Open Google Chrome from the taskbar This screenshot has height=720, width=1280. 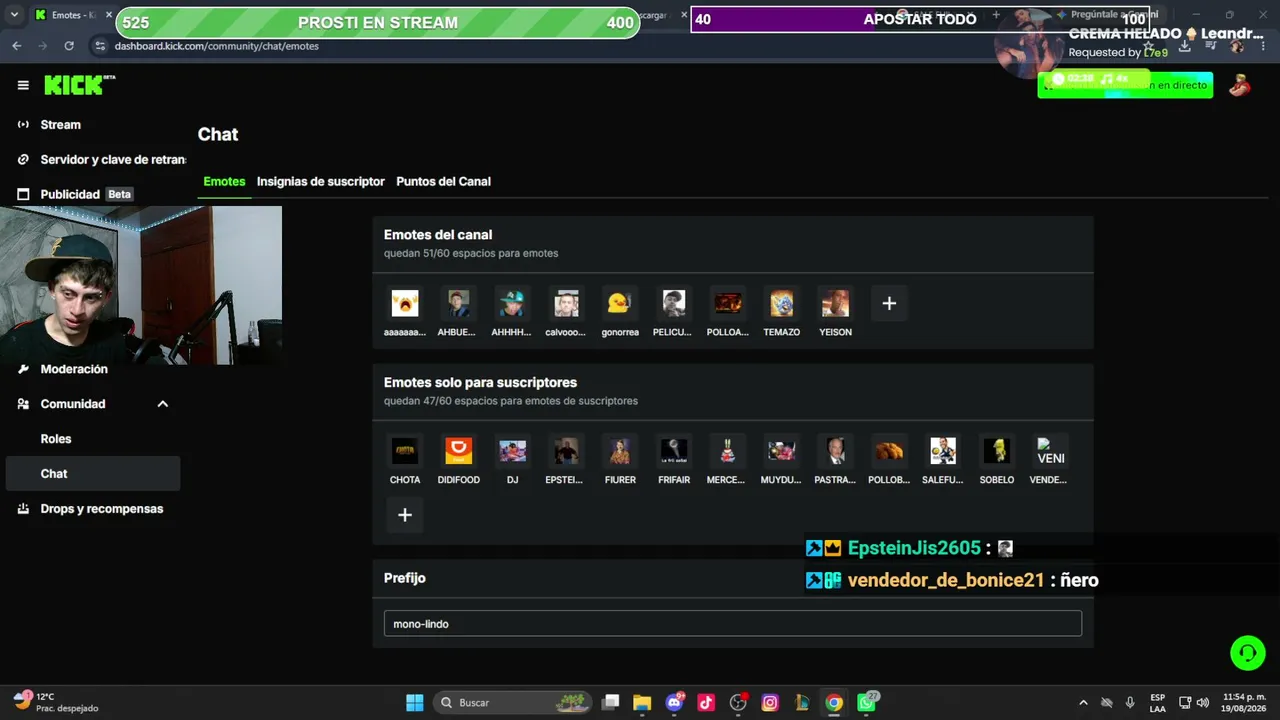click(834, 703)
